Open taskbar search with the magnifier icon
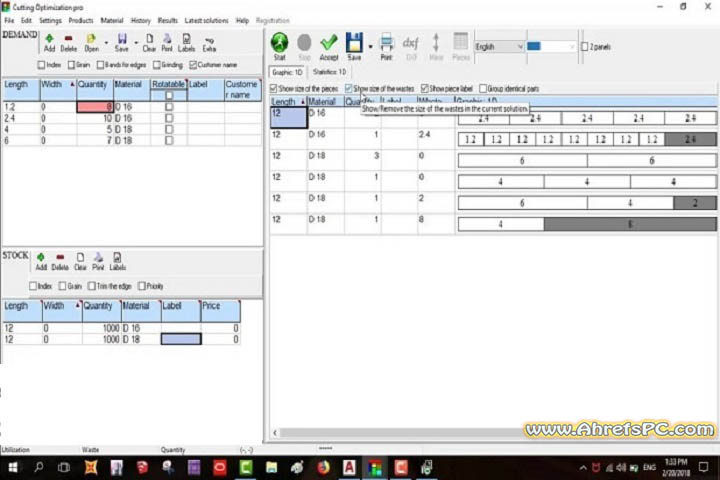 coord(39,468)
